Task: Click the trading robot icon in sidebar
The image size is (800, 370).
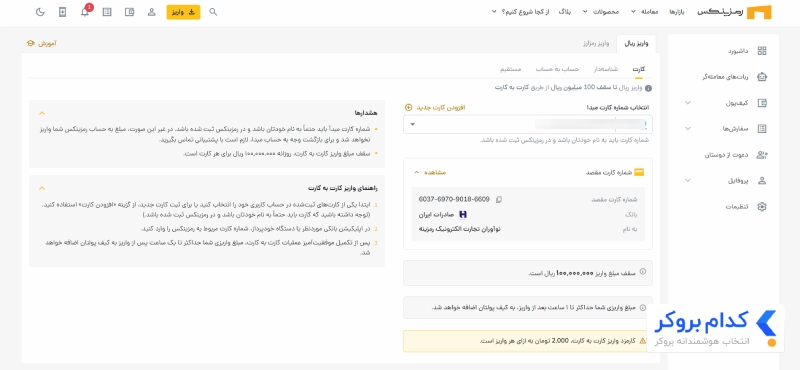Action: pyautogui.click(x=762, y=77)
